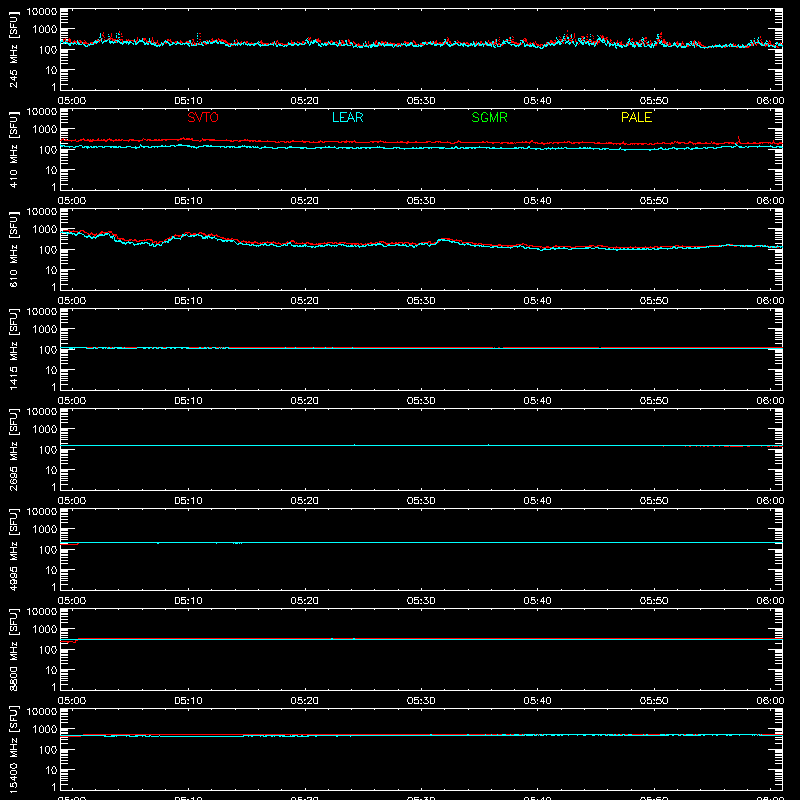Viewport: 800px width, 800px height.
Task: Select the 610 MHz [SFU] axis title
Action: tap(13, 249)
